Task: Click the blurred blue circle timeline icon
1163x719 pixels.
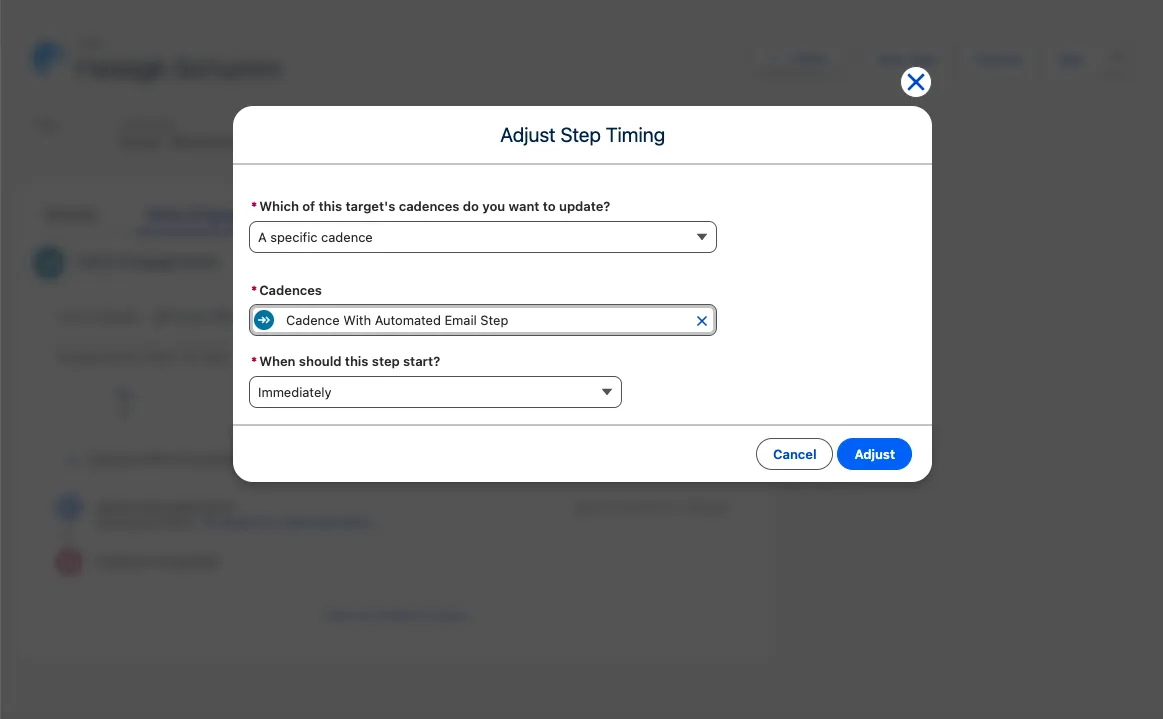Action: (x=69, y=508)
